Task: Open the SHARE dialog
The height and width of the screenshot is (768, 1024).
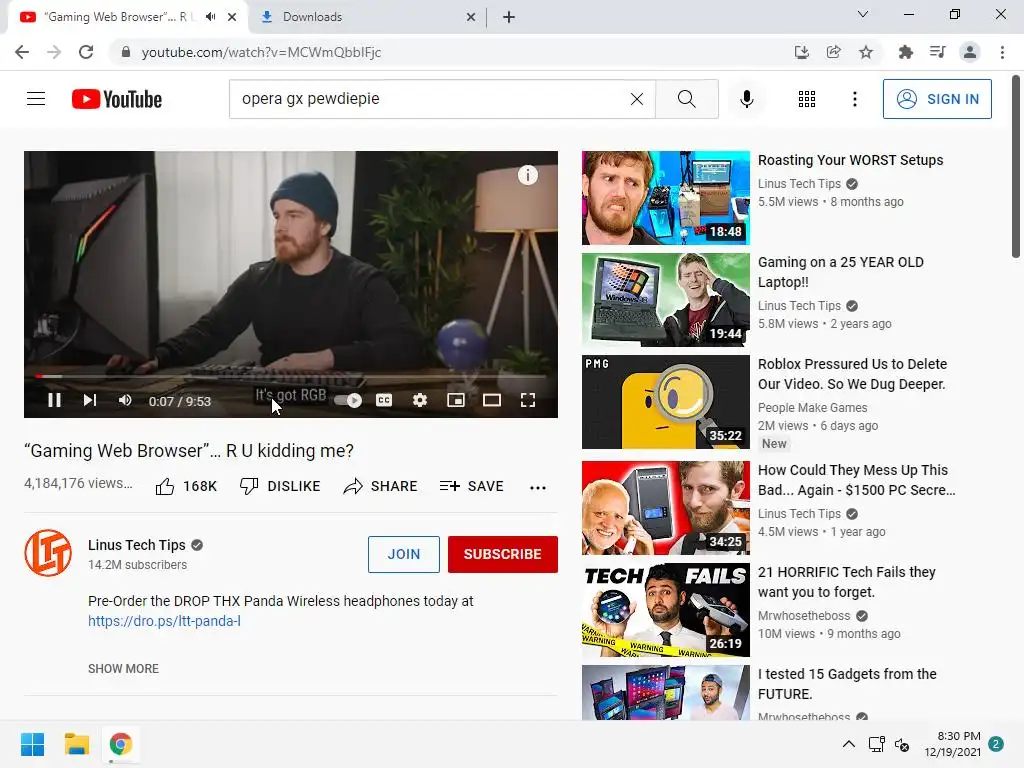Action: [x=380, y=486]
